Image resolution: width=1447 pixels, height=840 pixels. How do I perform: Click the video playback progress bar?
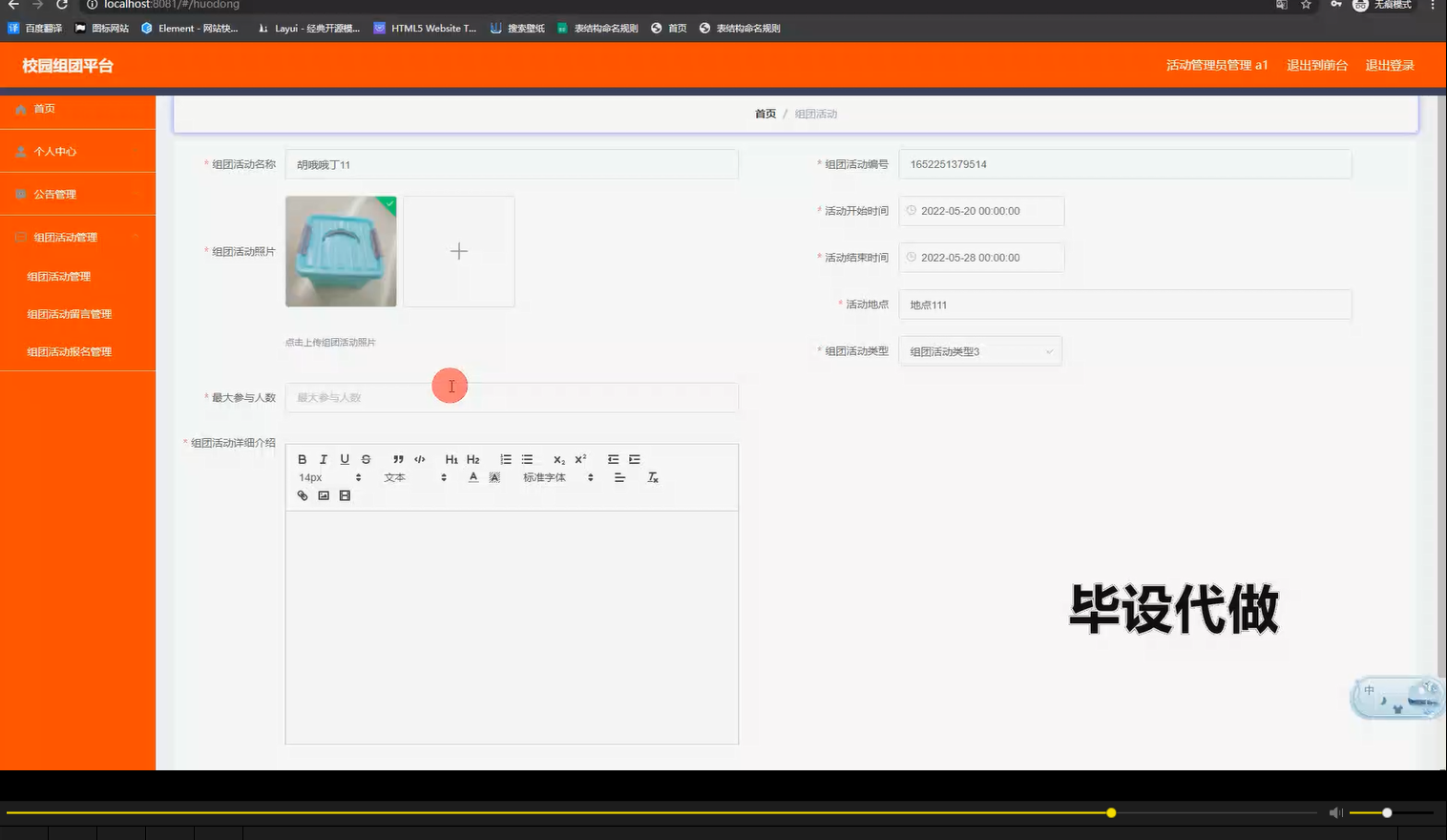click(668, 812)
